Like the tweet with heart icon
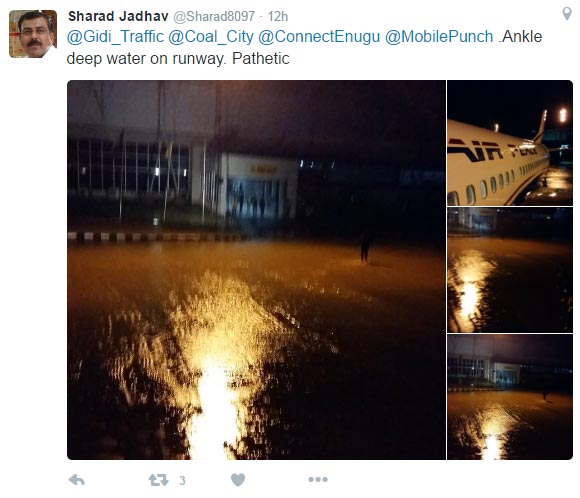Image resolution: width=580 pixels, height=498 pixels. [x=238, y=480]
